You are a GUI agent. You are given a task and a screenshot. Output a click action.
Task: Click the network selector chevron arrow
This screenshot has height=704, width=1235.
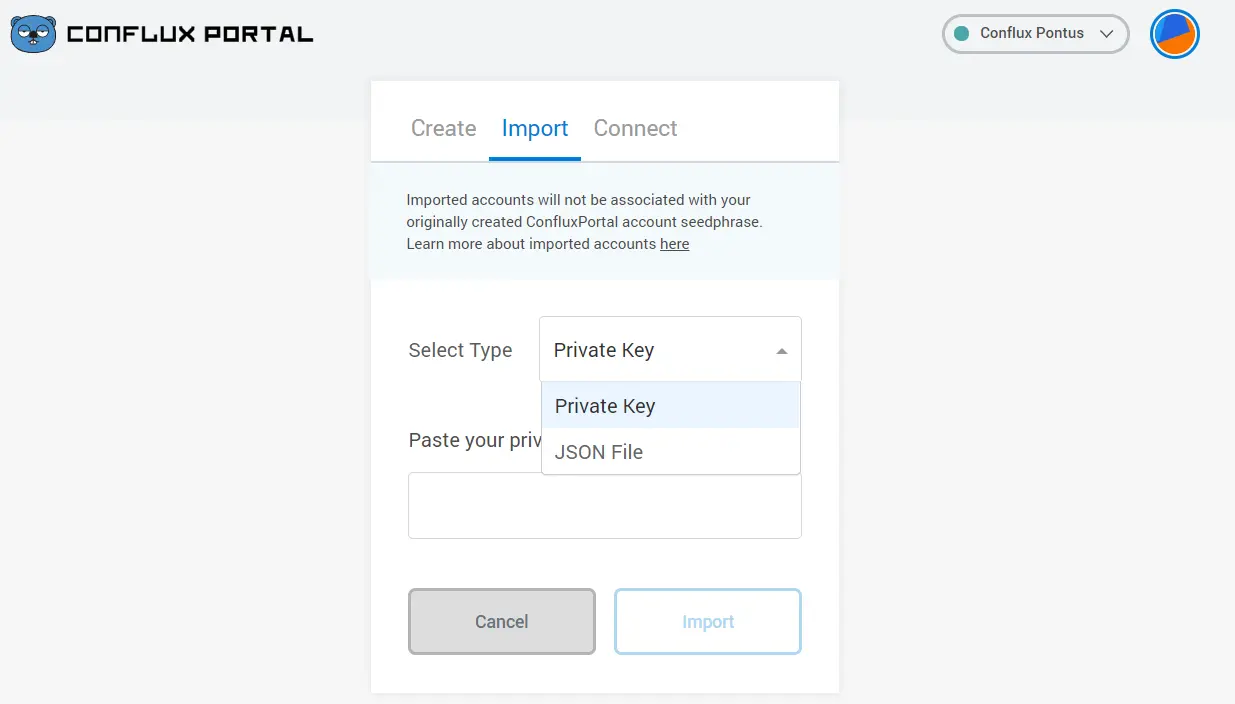point(1106,34)
